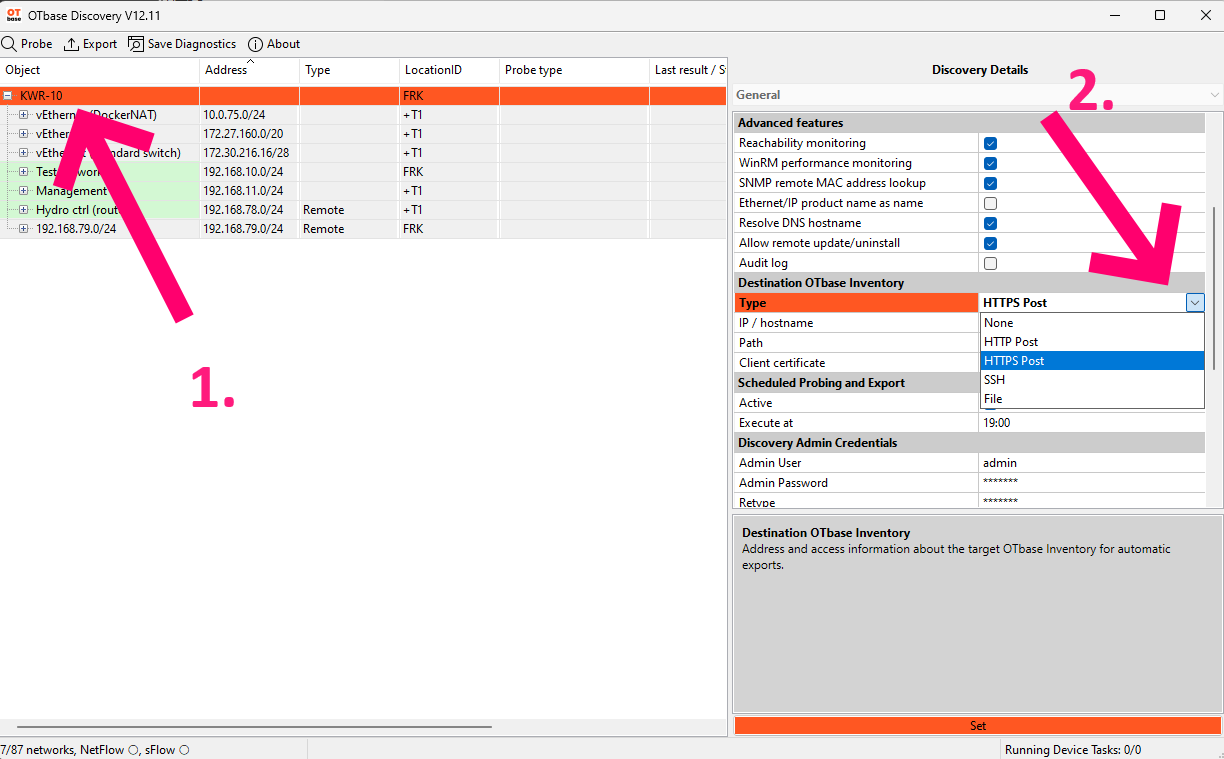Screen dimensions: 1224x759
Task: Sort by the Object column header
Action: pos(100,70)
